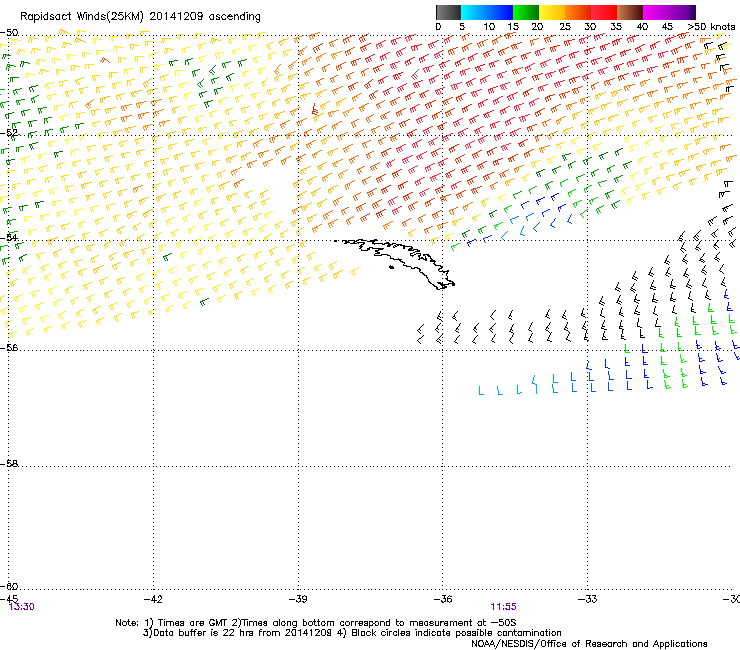
Task: Click the '-58' latitude label
Action: pos(9,464)
